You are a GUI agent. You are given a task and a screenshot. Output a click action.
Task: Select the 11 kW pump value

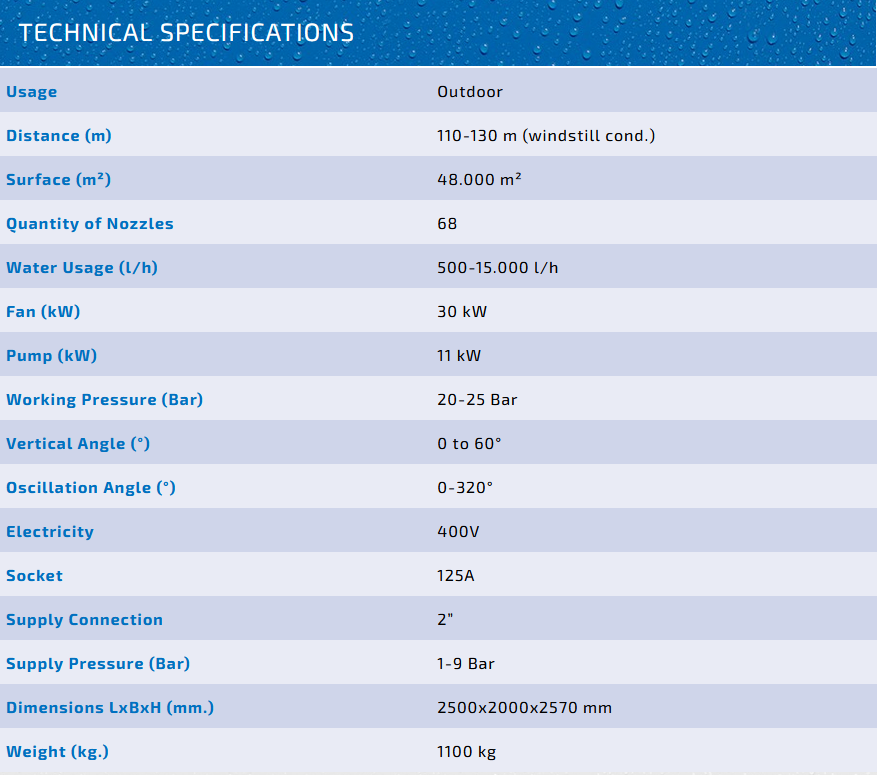tap(459, 356)
